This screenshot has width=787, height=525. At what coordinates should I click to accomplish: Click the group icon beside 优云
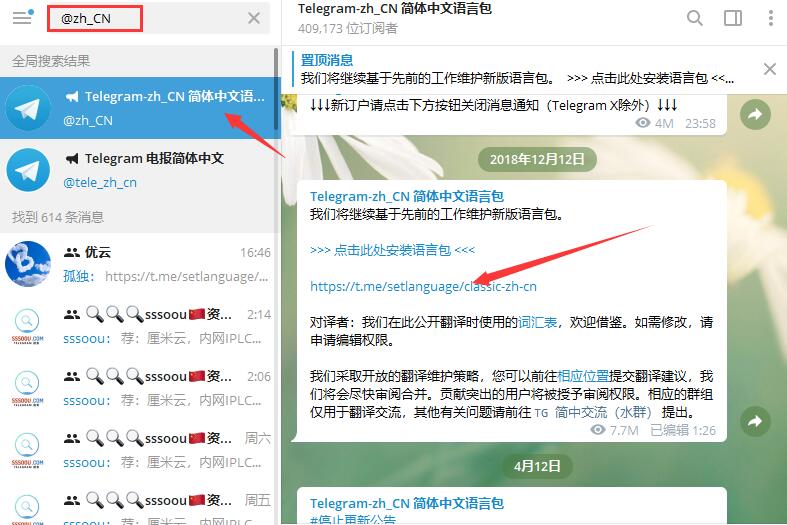click(72, 252)
